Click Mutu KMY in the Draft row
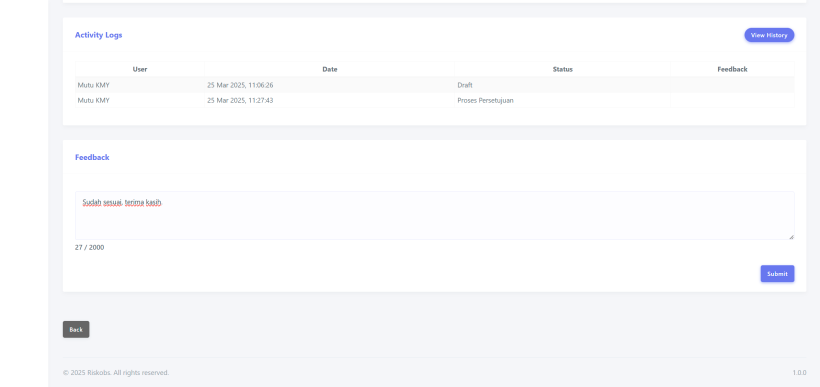 pyautogui.click(x=94, y=85)
